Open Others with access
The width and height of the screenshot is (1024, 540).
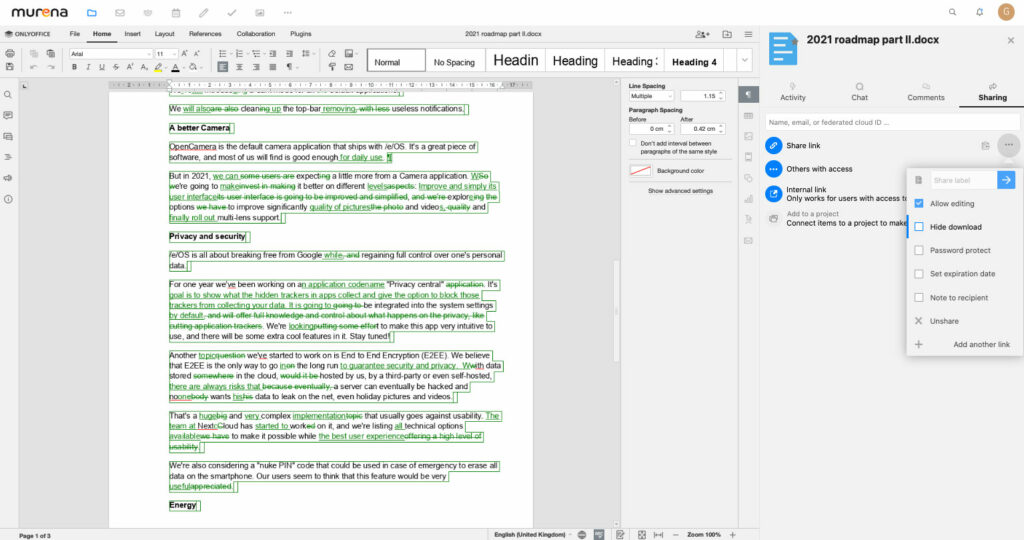[819, 168]
